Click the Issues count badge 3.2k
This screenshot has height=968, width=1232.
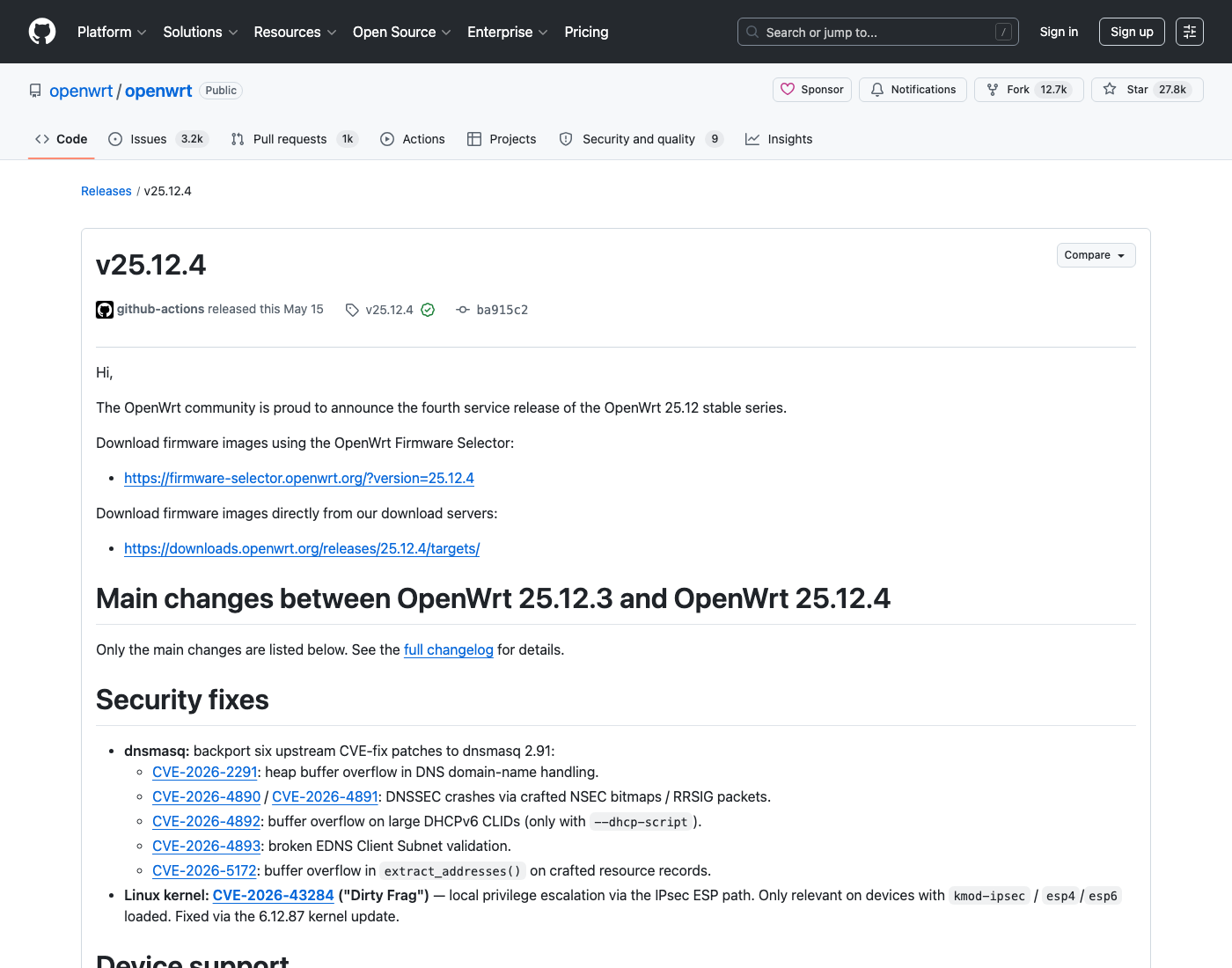tap(192, 139)
